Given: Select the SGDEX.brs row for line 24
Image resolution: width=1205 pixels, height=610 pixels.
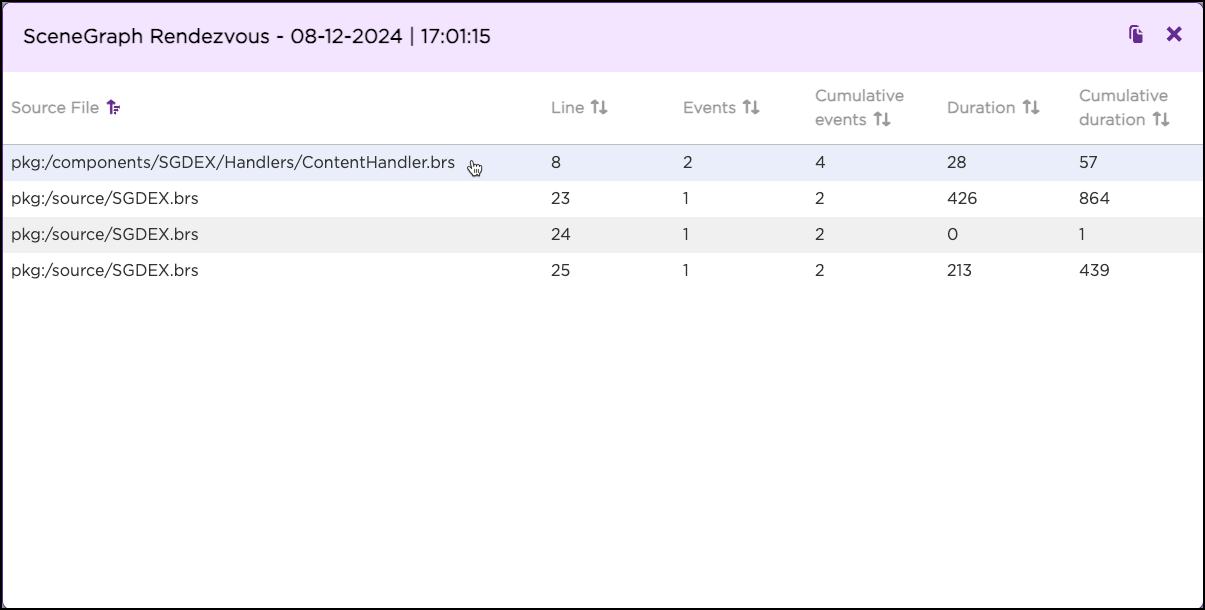Looking at the screenshot, I should (x=105, y=235).
